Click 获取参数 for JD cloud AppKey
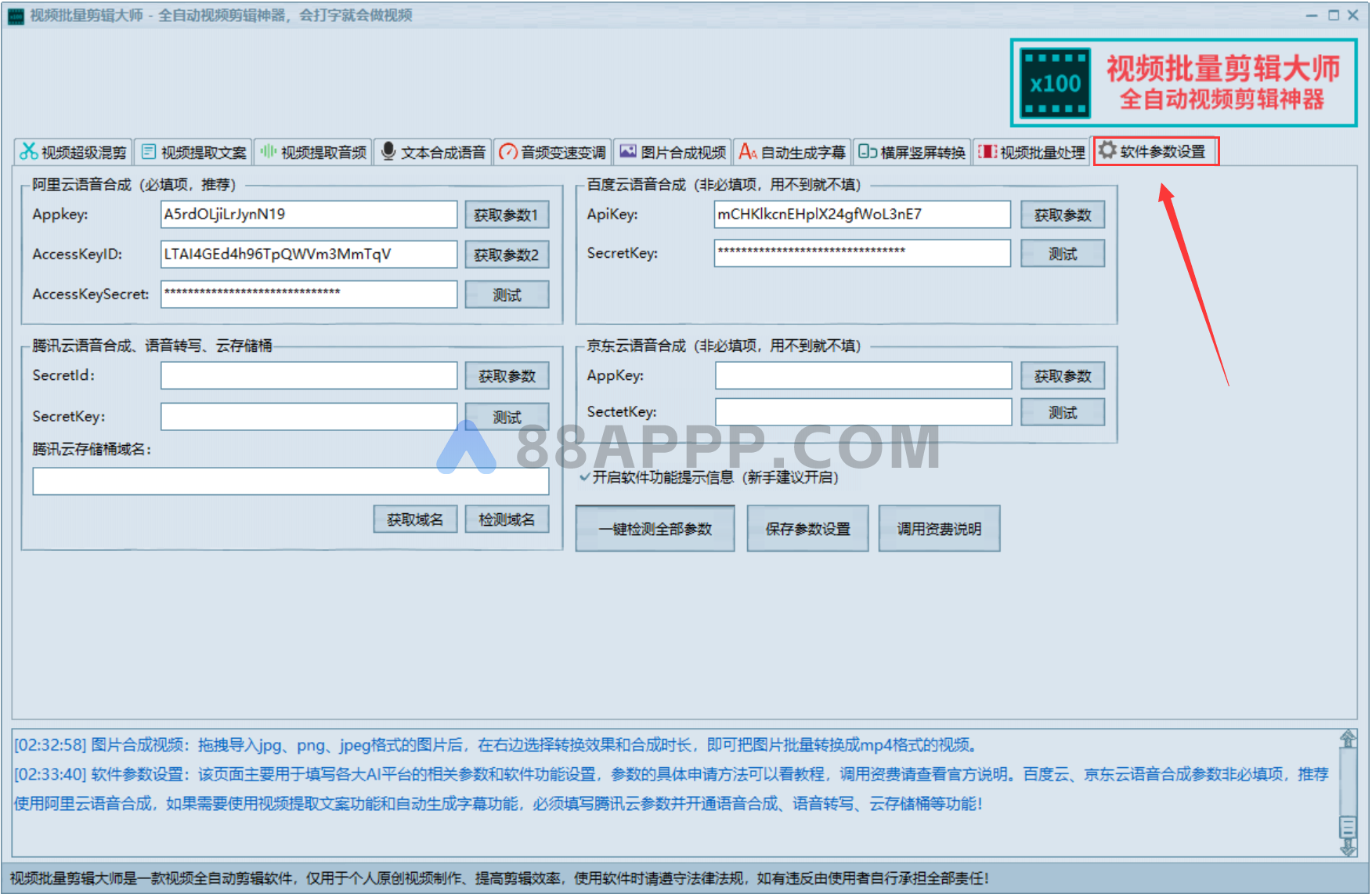The width and height of the screenshot is (1372, 894). coord(1063,376)
